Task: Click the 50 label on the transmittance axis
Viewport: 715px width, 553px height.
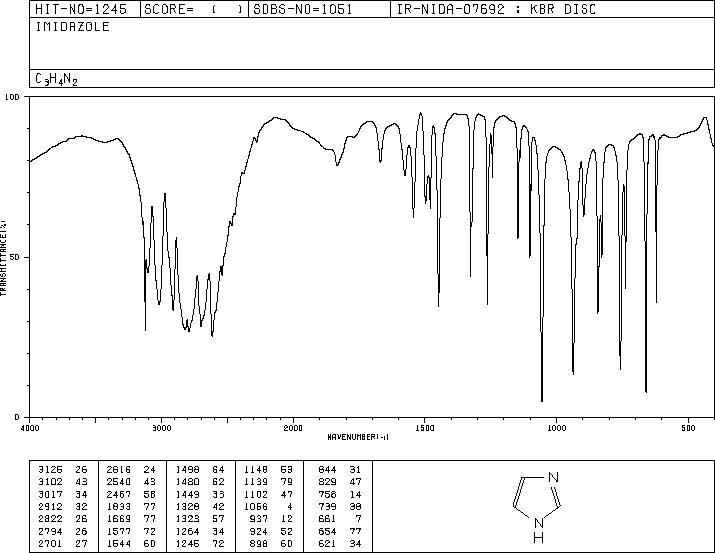Action: [17, 257]
